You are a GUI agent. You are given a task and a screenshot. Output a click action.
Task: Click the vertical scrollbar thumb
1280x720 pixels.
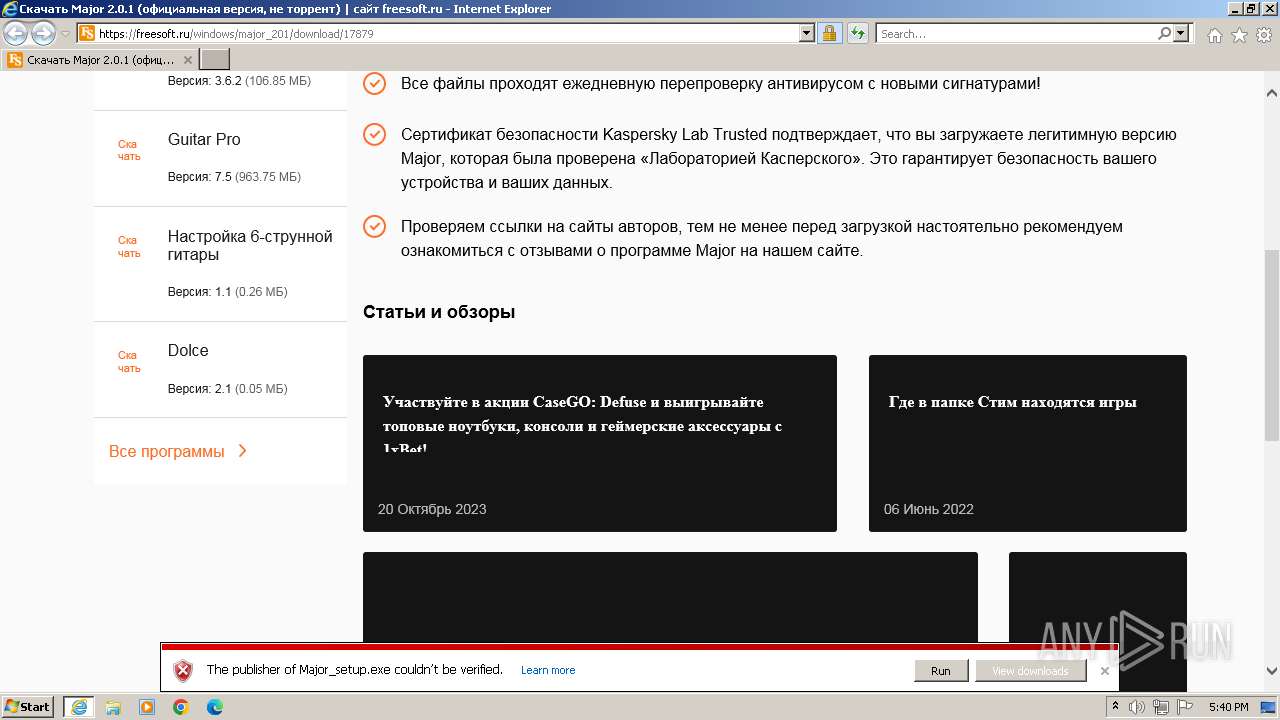coord(1272,345)
